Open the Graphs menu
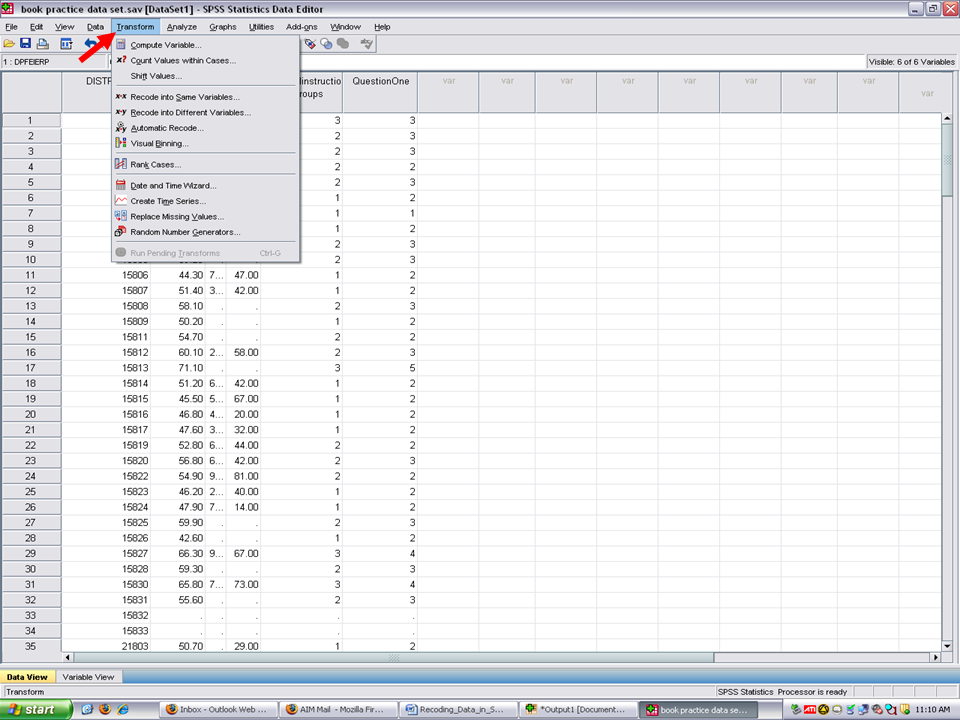Screen dimensions: 960x720 click(223, 27)
